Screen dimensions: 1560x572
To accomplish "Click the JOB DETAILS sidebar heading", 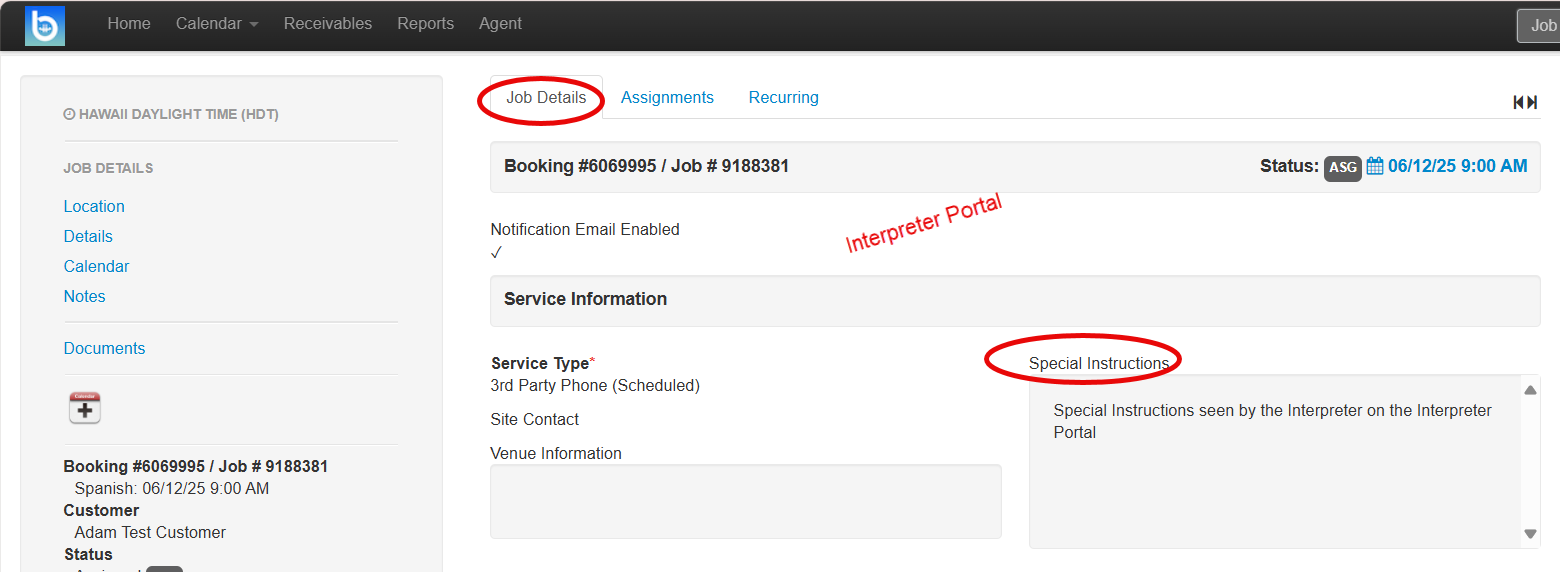I will coord(108,168).
